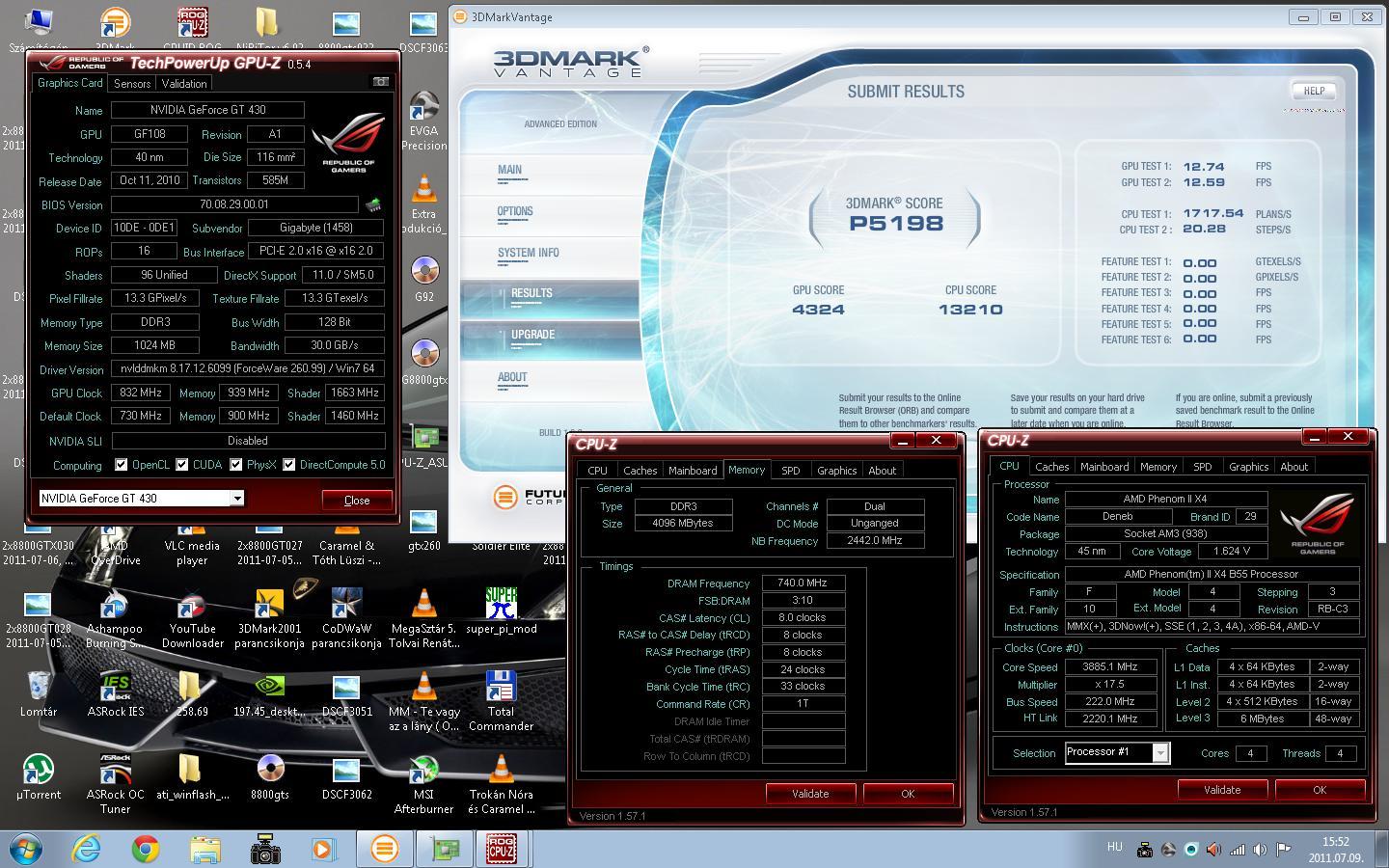Image resolution: width=1389 pixels, height=868 pixels.
Task: Open the Graphics tab in CPU-Z CPU window
Action: pyautogui.click(x=1248, y=467)
